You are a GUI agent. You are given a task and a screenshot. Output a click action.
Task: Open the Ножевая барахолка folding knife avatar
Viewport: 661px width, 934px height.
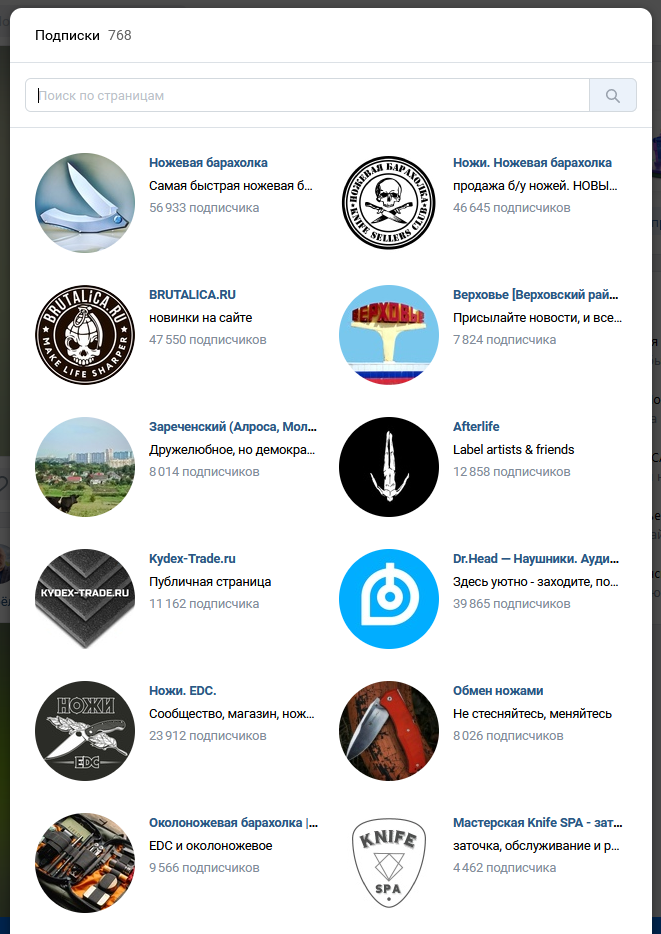pos(85,203)
